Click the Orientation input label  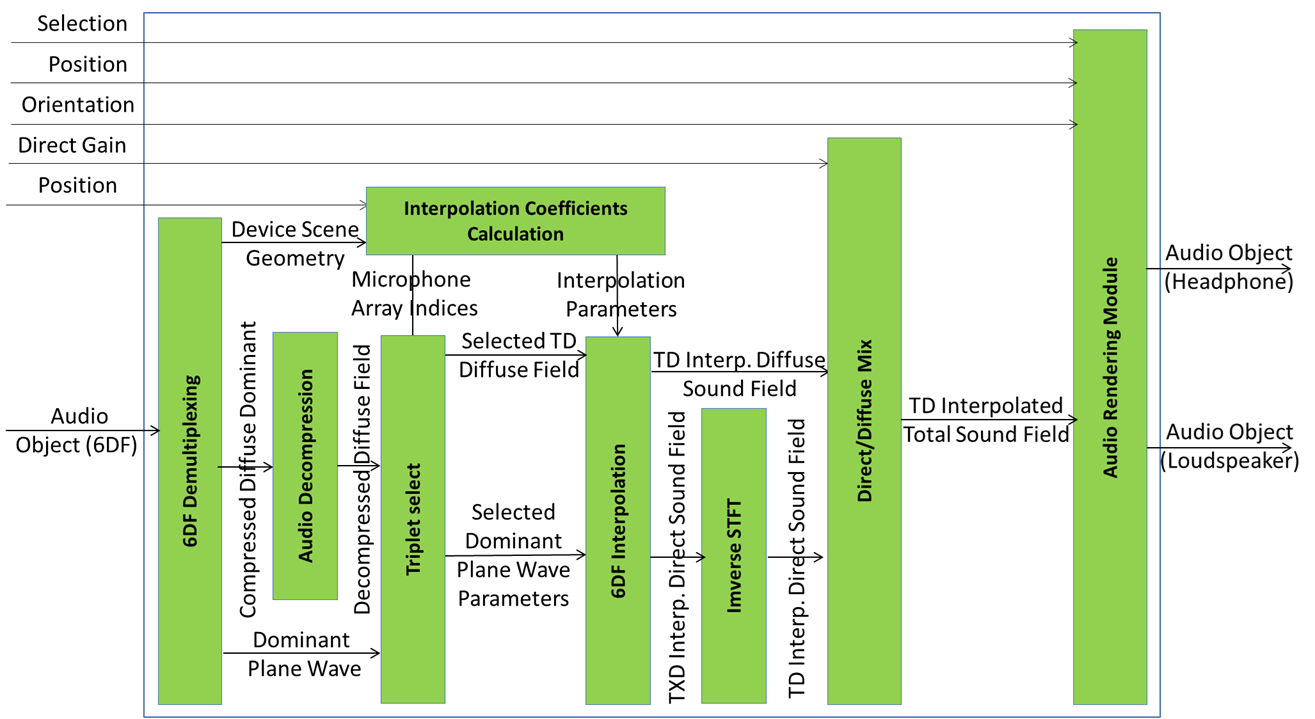[x=78, y=104]
